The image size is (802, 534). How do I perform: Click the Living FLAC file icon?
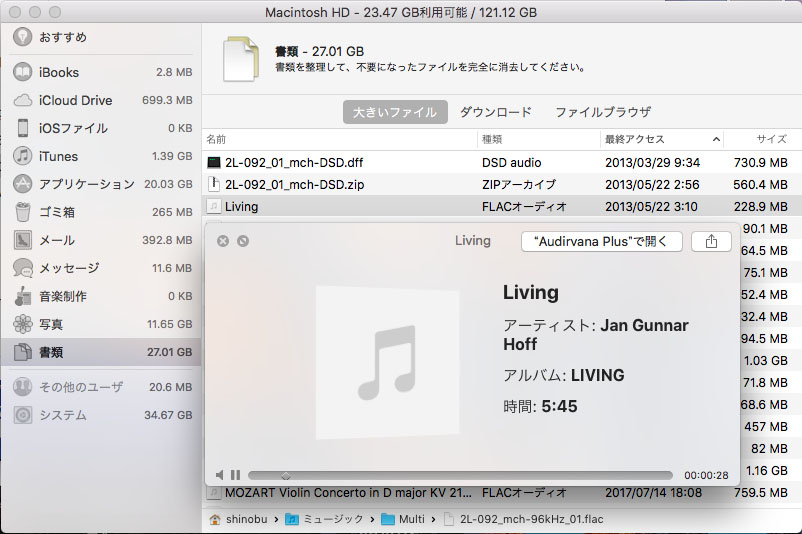click(214, 206)
